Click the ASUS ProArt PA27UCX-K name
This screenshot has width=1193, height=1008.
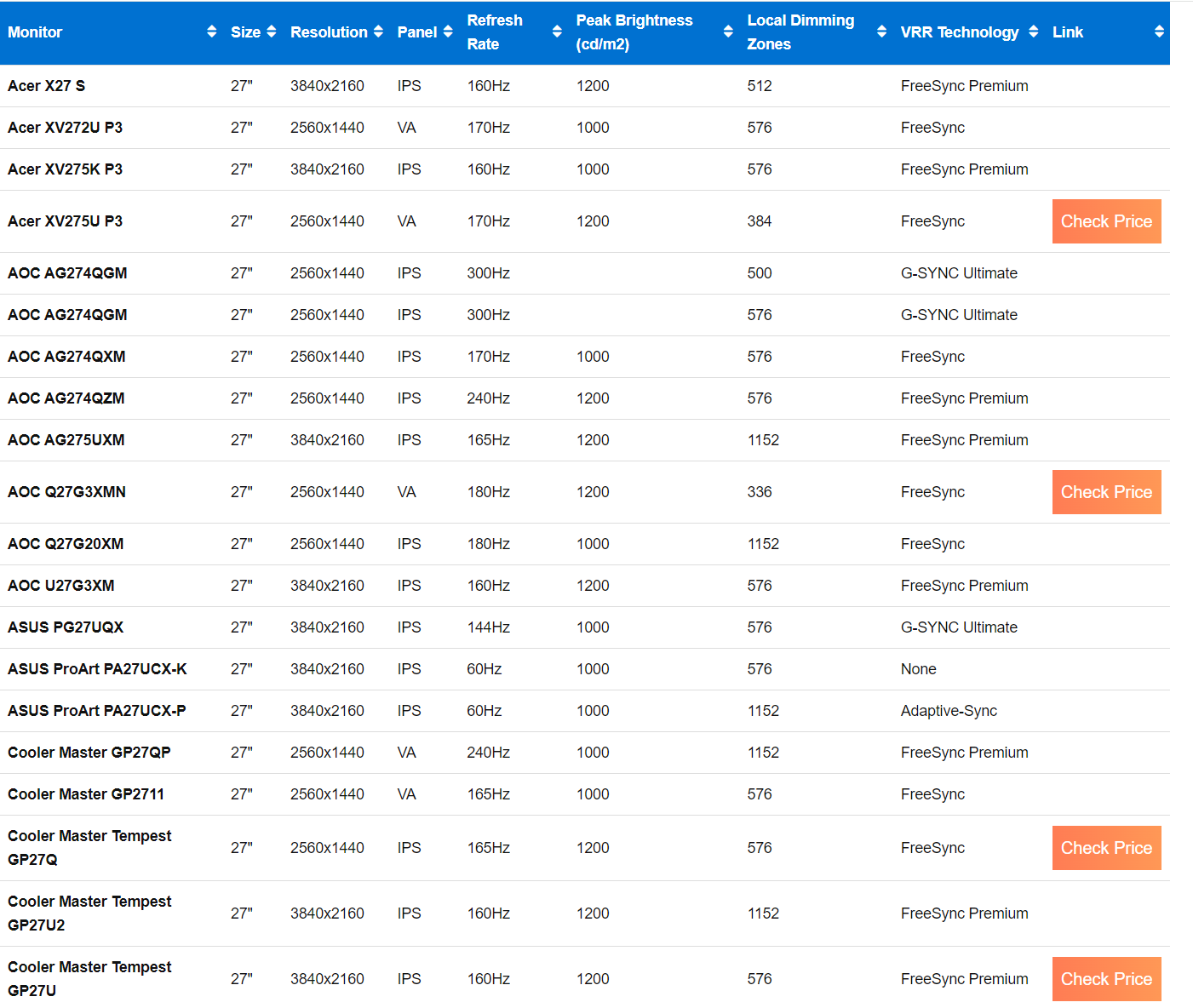[97, 669]
